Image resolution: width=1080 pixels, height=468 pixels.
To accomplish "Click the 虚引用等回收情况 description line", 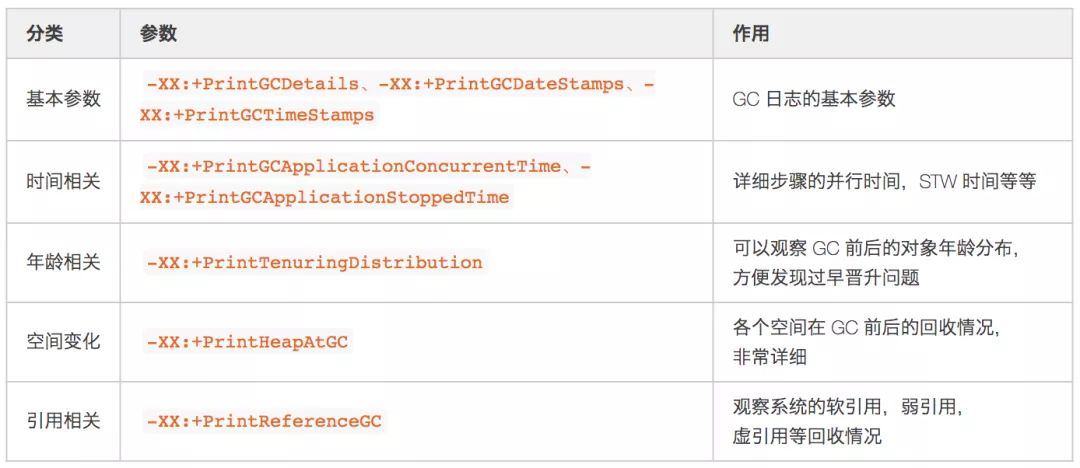I will click(807, 436).
